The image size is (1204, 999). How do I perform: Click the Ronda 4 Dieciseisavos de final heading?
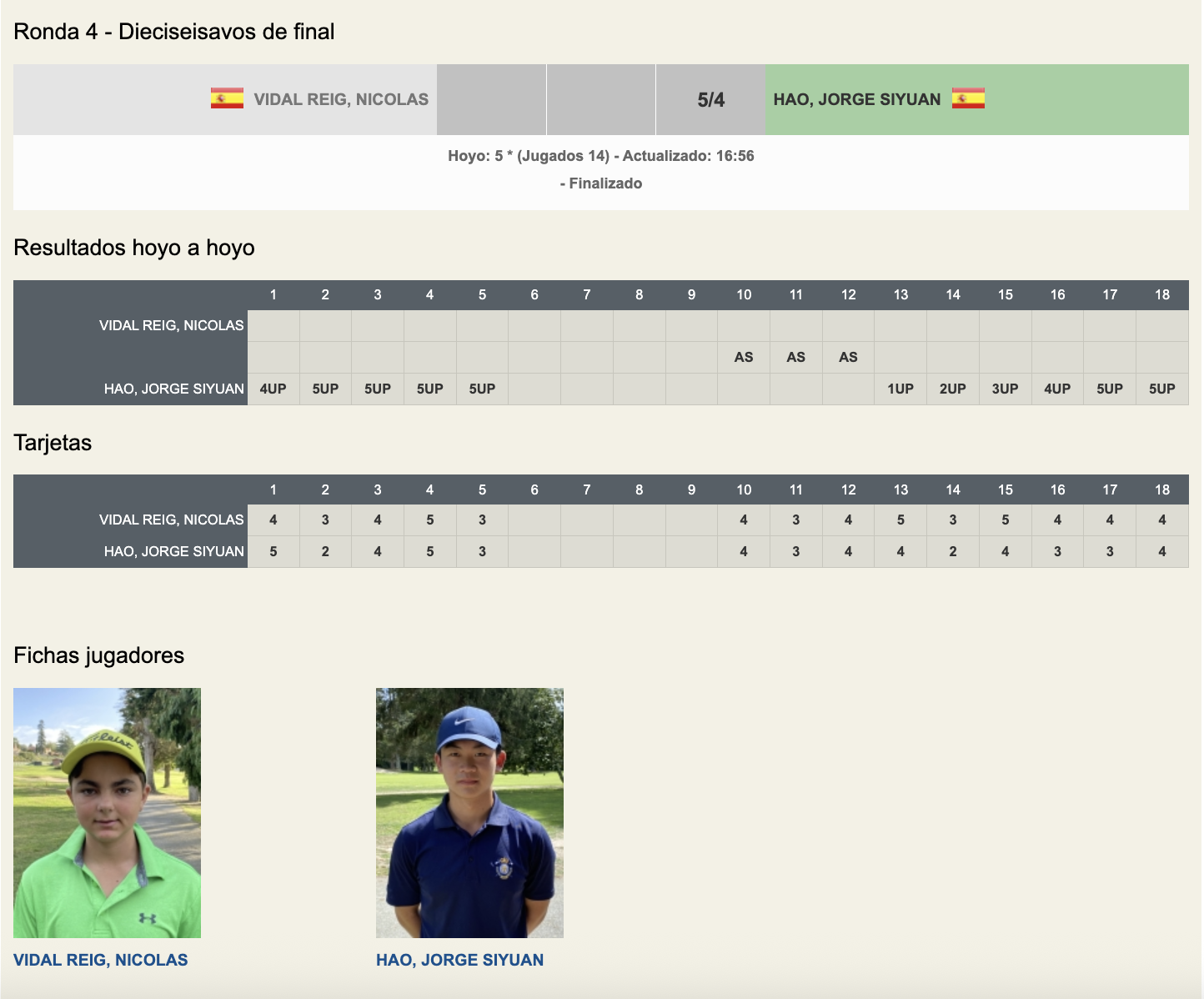tap(174, 32)
